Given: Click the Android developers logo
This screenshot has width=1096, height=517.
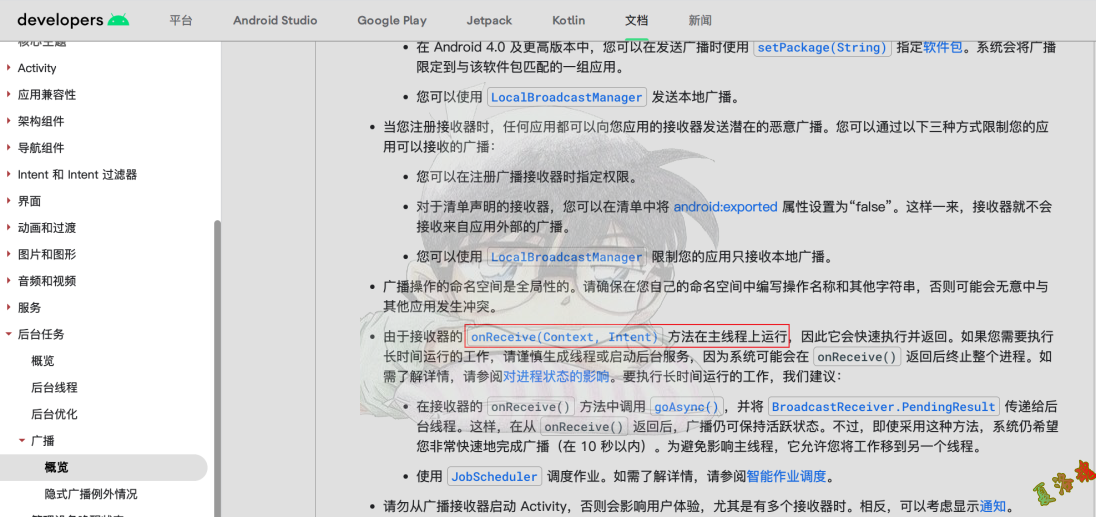Looking at the screenshot, I should tap(73, 20).
